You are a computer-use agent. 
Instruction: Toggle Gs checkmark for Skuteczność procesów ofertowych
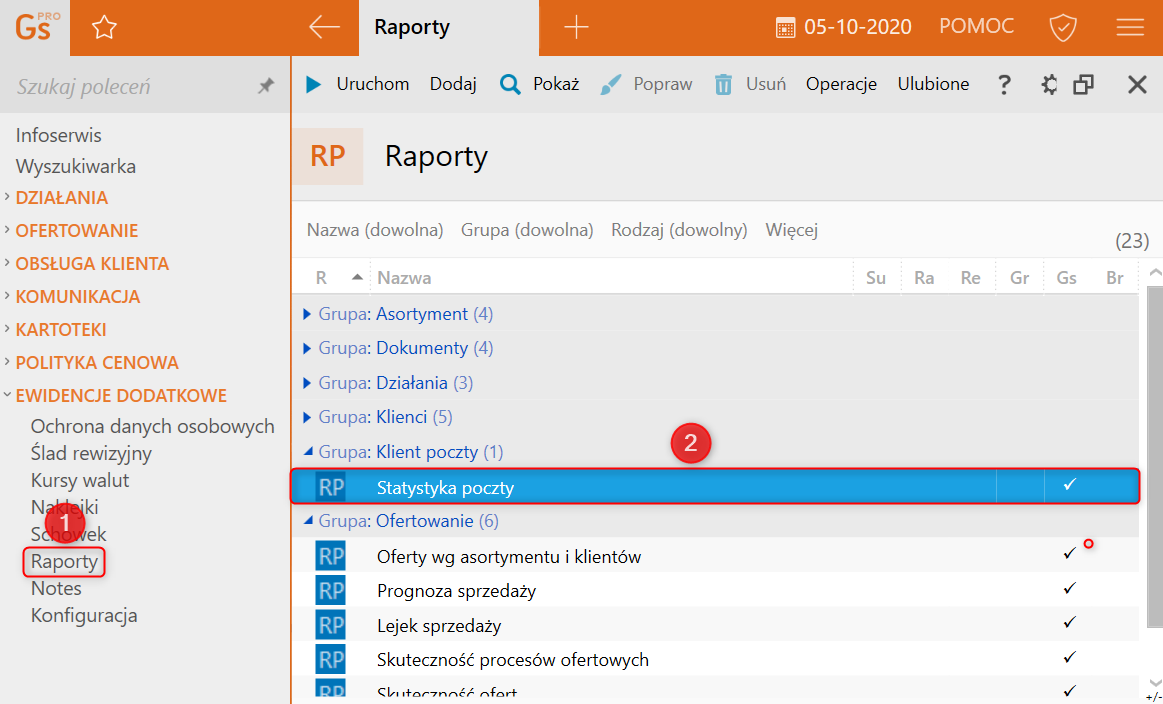click(x=1069, y=657)
